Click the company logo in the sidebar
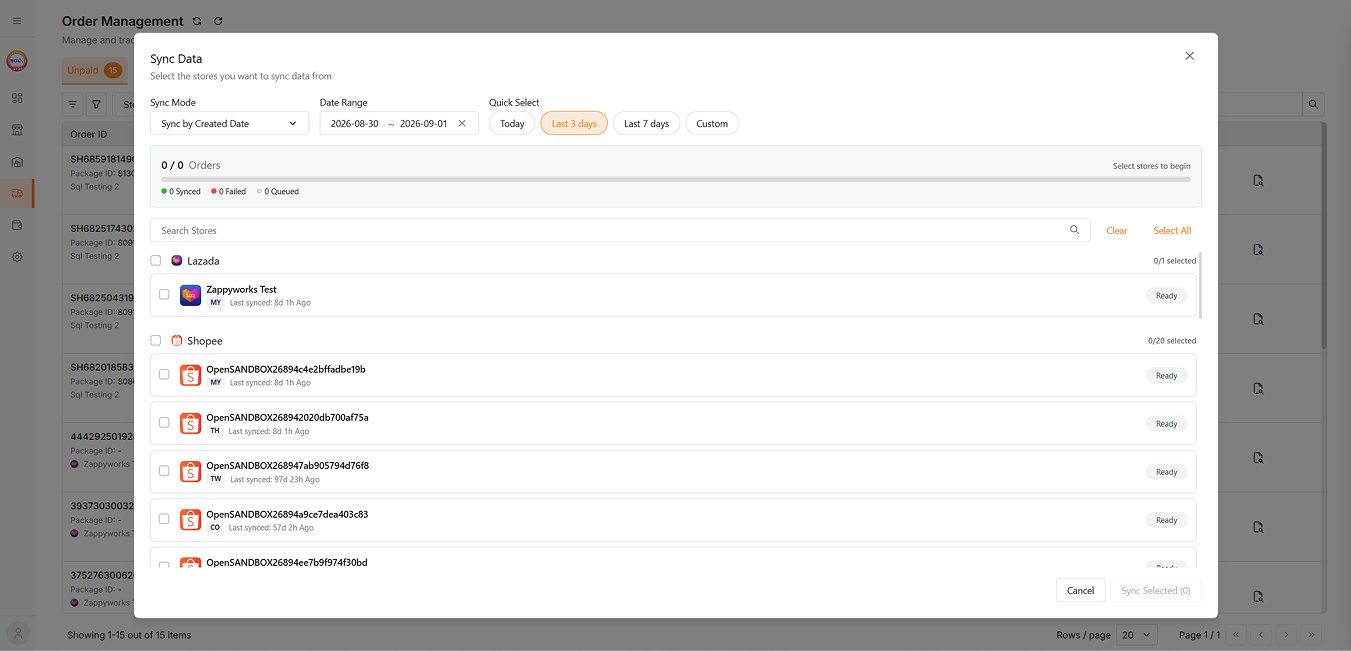 tap(17, 62)
